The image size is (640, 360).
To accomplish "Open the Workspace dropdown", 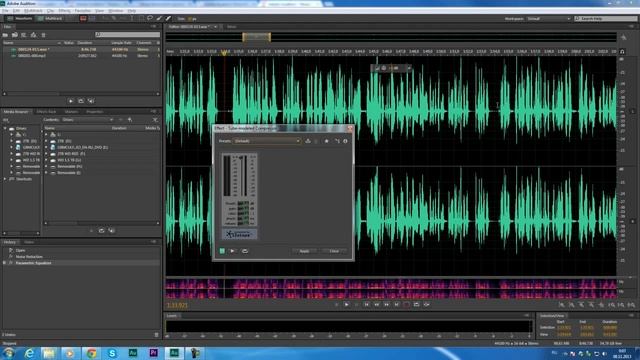I will pos(549,19).
